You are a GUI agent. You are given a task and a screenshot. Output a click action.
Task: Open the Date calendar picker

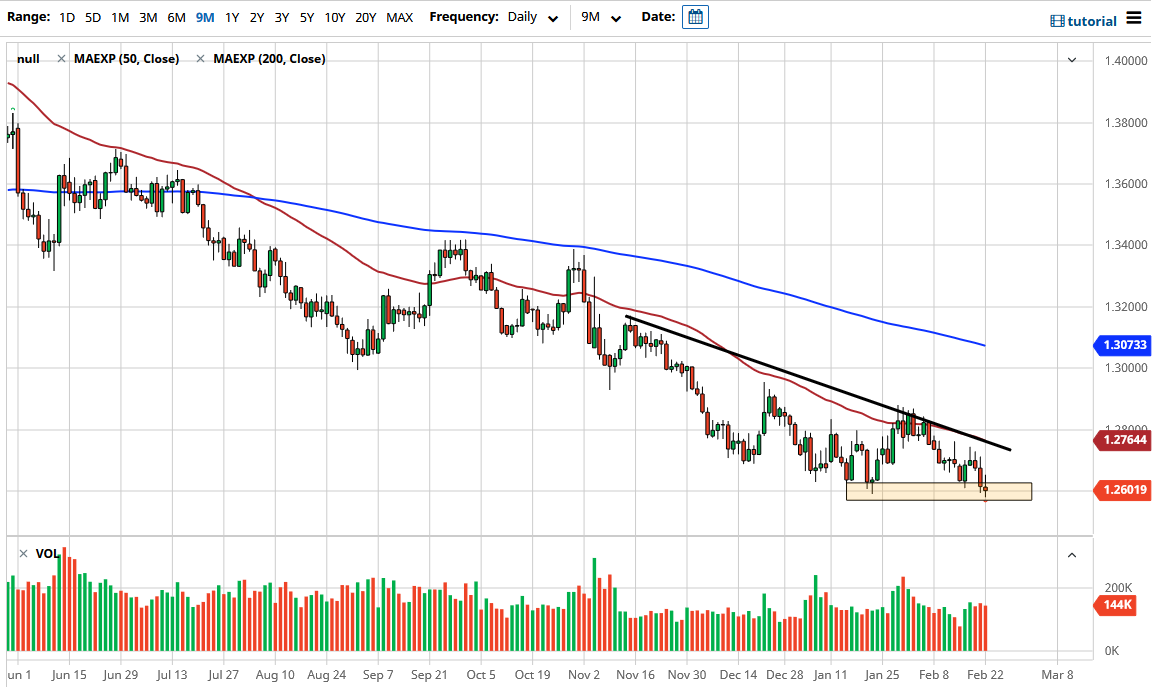coord(695,17)
